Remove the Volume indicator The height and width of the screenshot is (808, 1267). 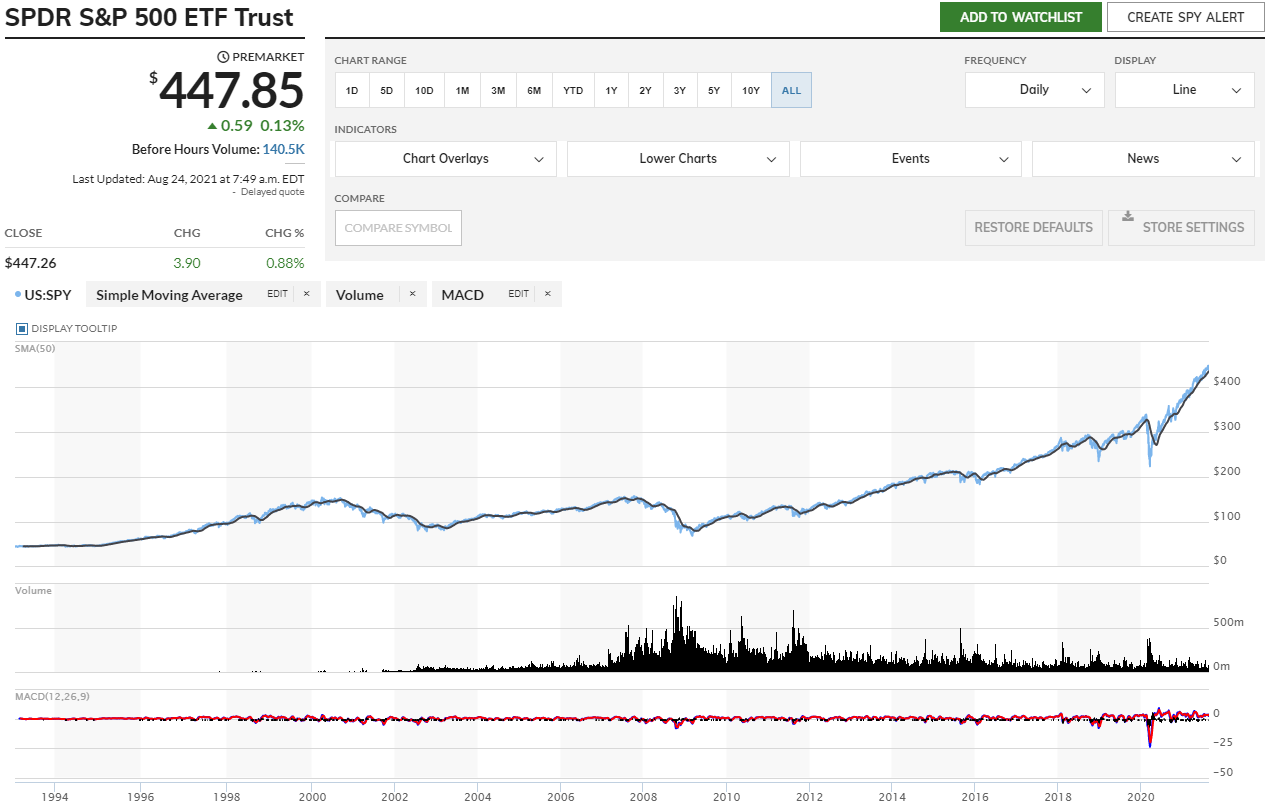pos(412,294)
